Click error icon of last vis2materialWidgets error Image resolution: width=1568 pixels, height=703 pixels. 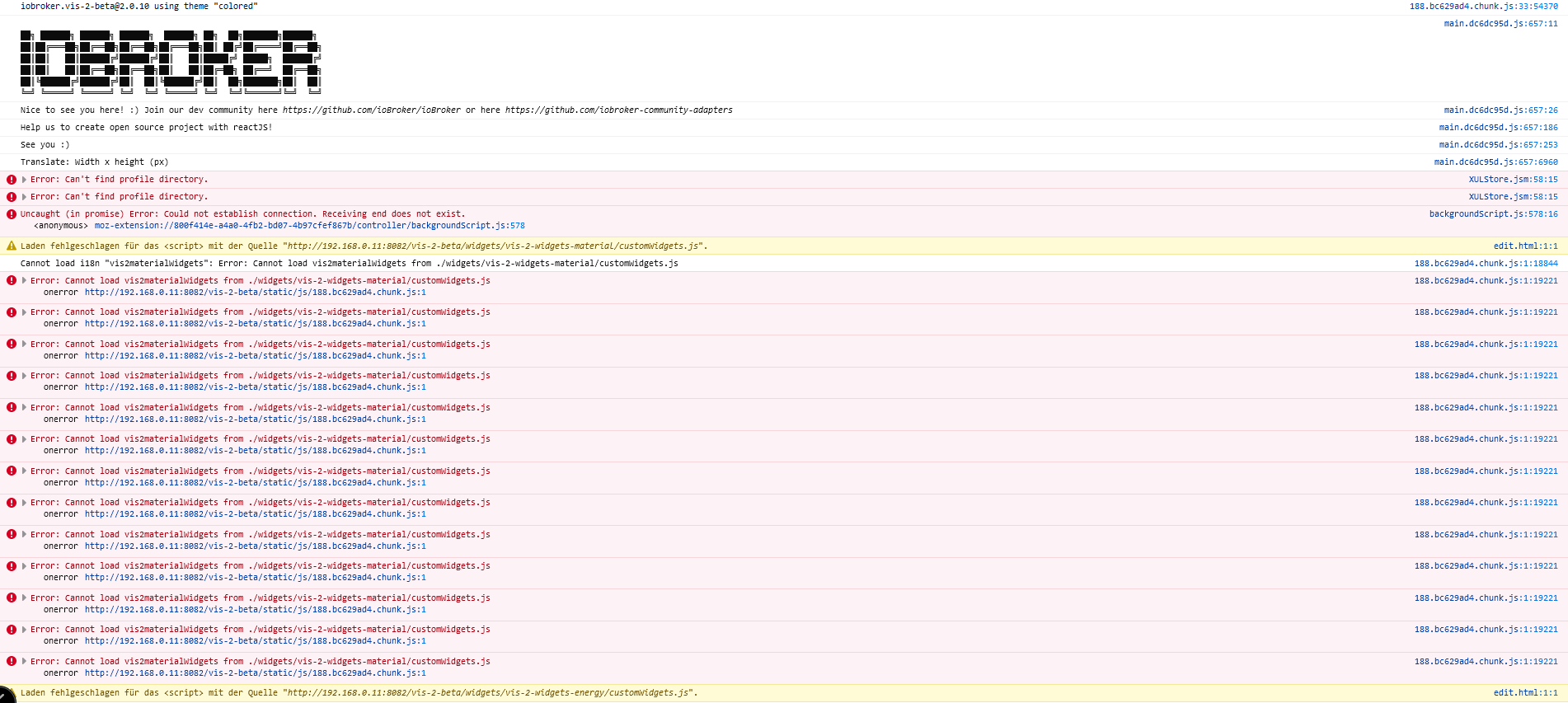[12, 662]
